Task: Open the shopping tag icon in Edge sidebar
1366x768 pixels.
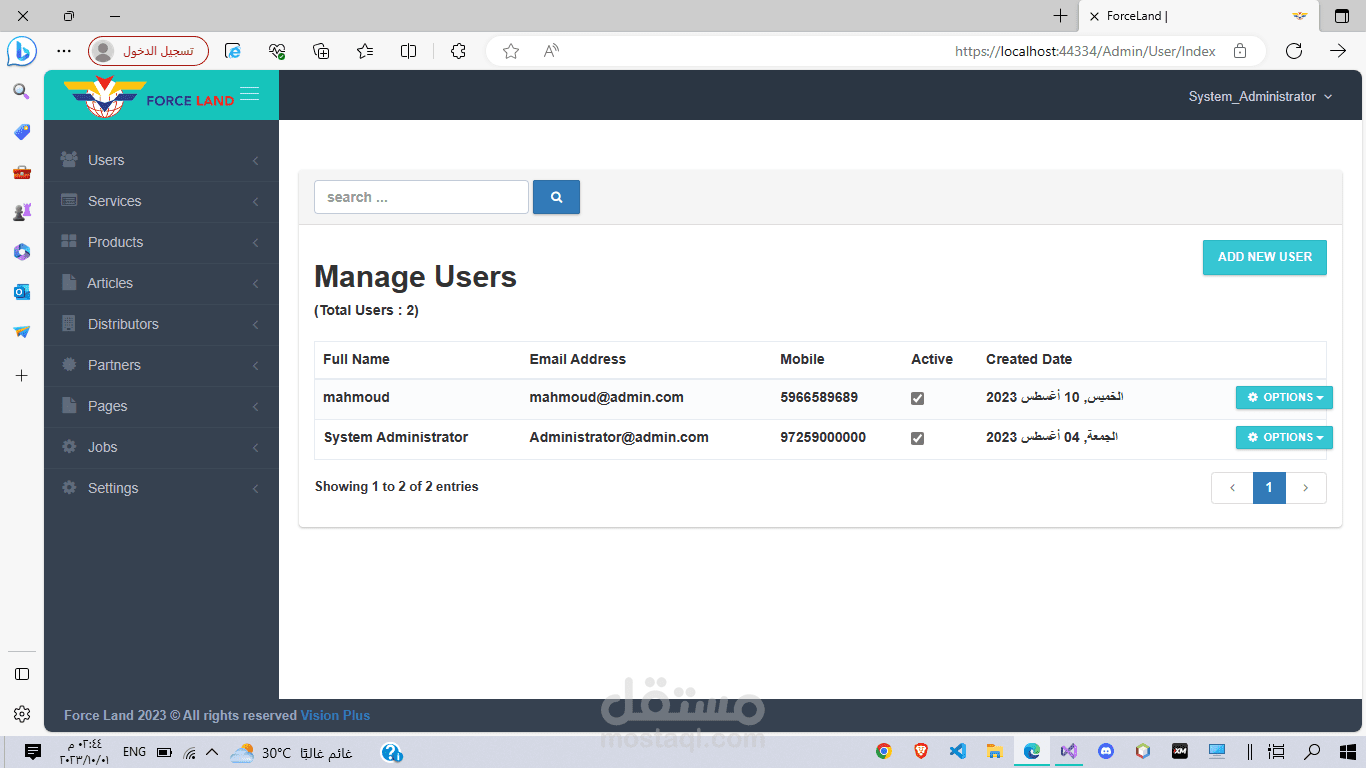Action: (21, 132)
